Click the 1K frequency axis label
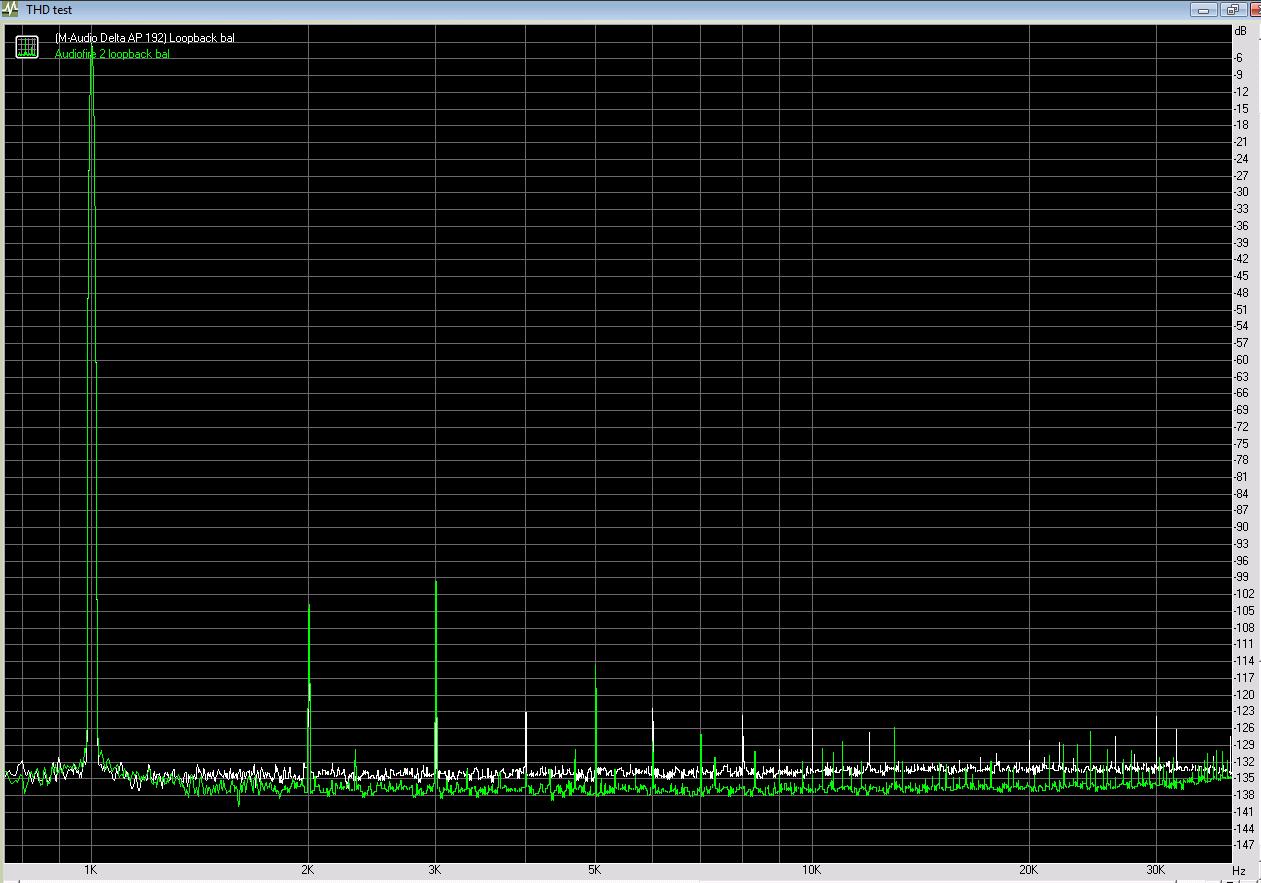Screen dimensions: 1261x883 click(90, 870)
